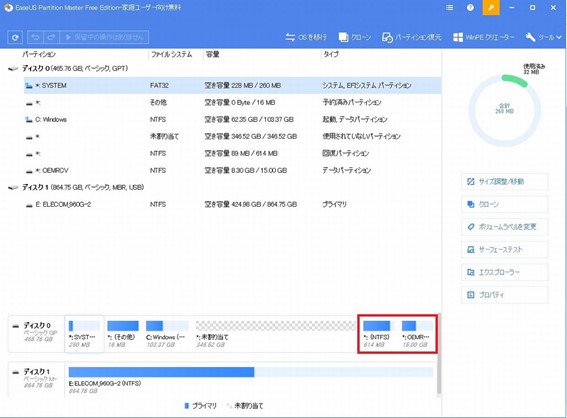Open パーティション復元 partition recovery

coord(412,37)
